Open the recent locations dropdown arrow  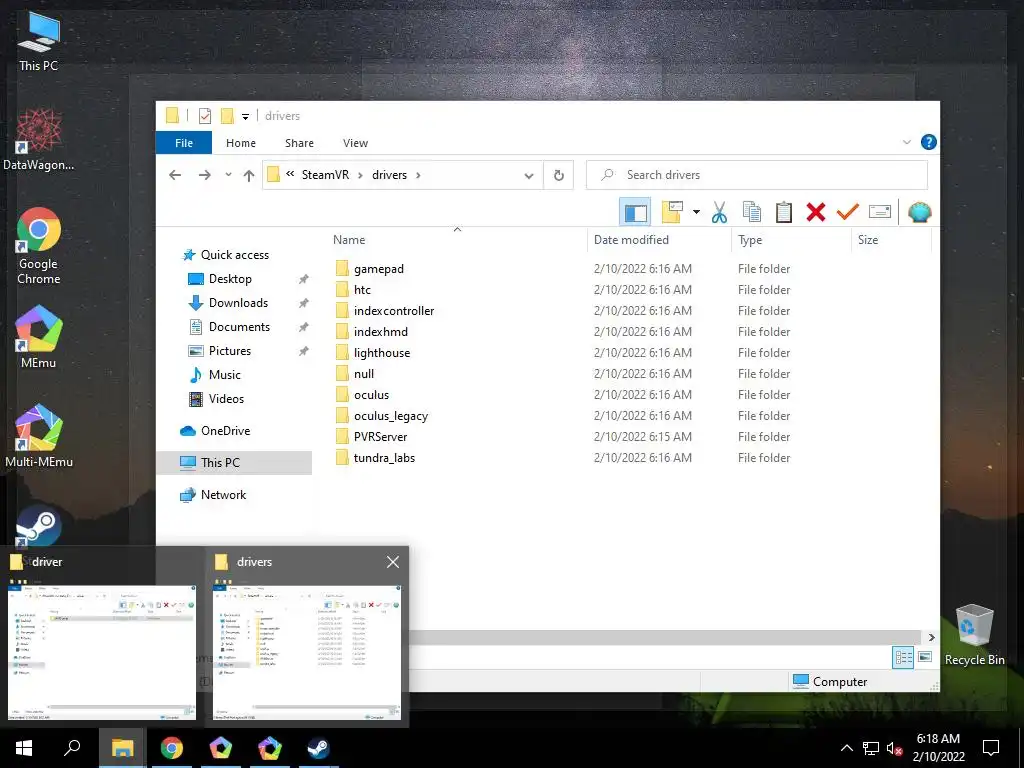228,175
